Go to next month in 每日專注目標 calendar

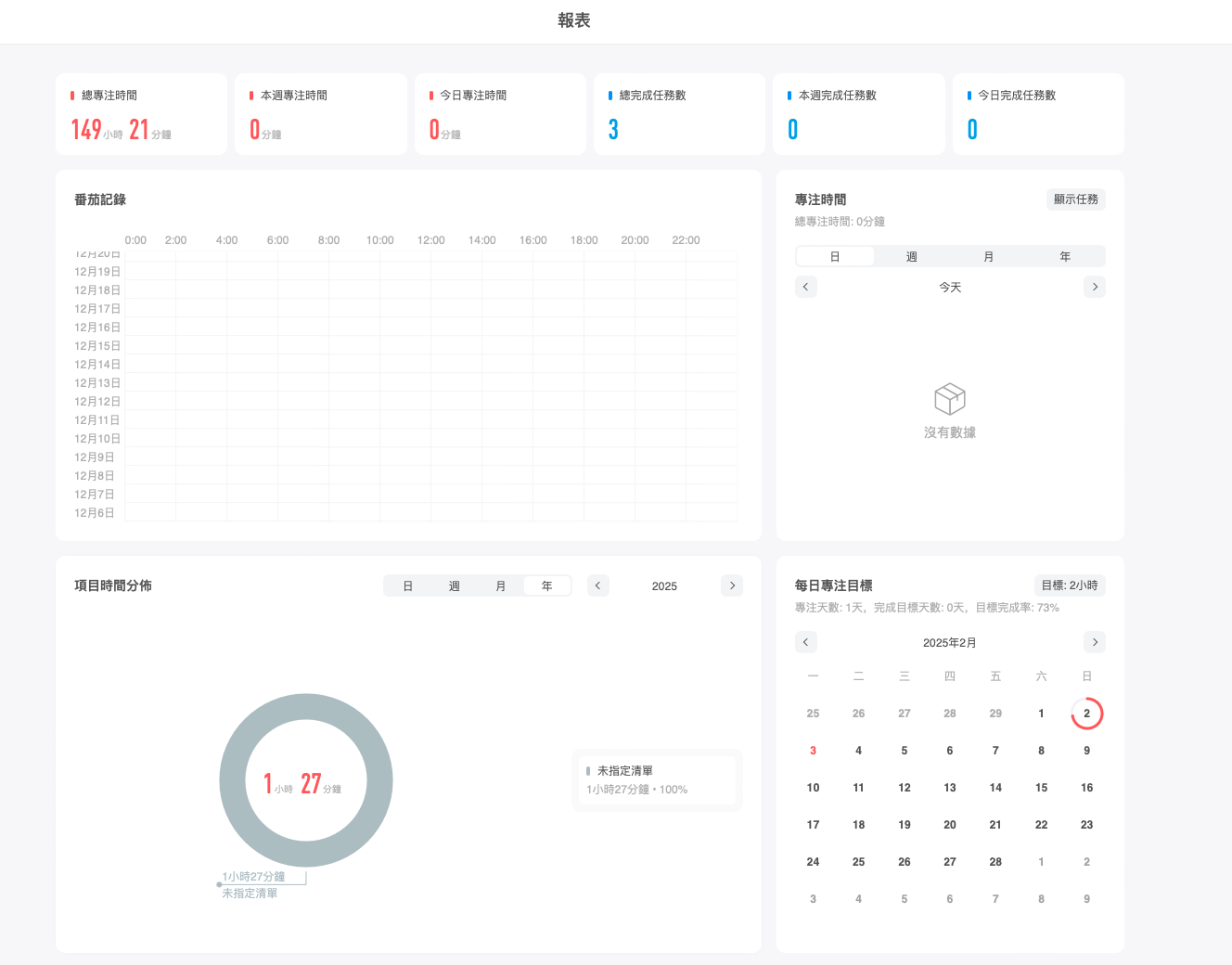point(1095,641)
